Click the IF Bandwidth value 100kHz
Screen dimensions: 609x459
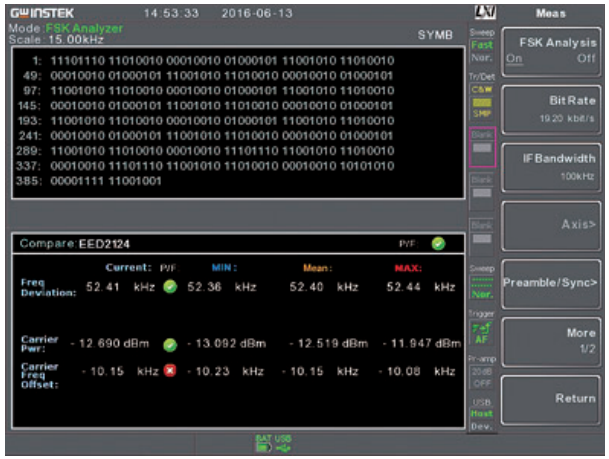coord(577,177)
